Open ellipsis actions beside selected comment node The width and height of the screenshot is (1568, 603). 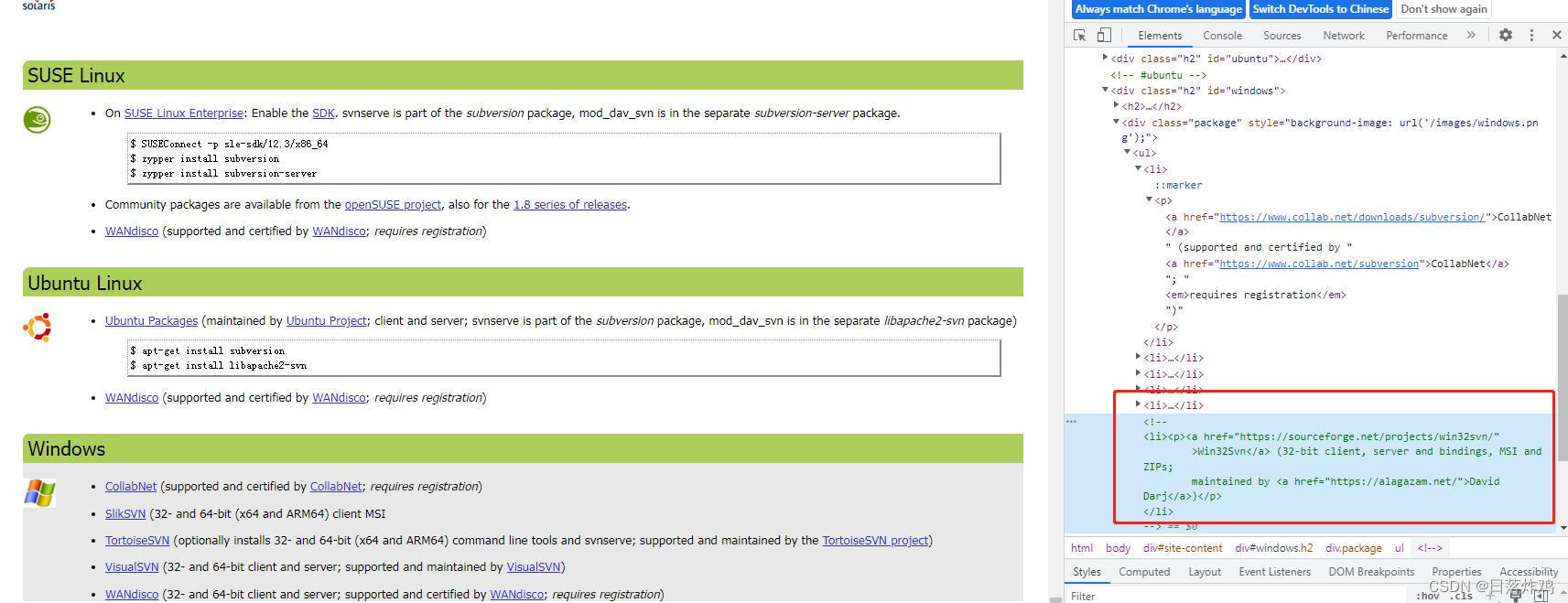1072,422
